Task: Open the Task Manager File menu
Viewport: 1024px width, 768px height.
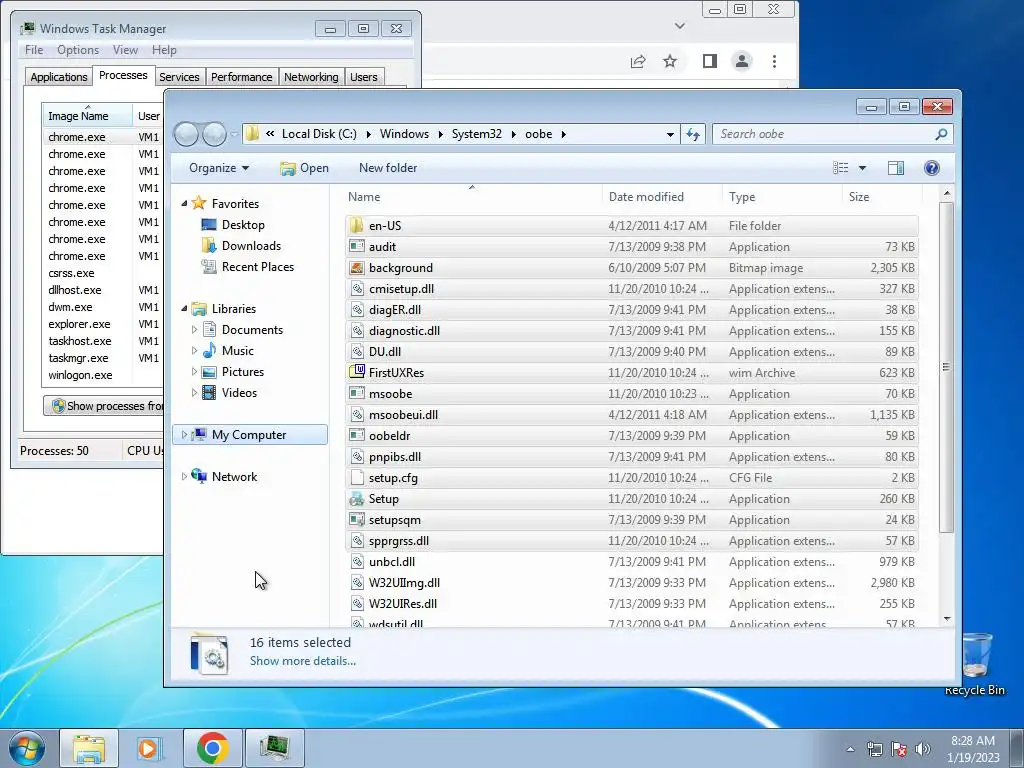Action: [x=34, y=50]
